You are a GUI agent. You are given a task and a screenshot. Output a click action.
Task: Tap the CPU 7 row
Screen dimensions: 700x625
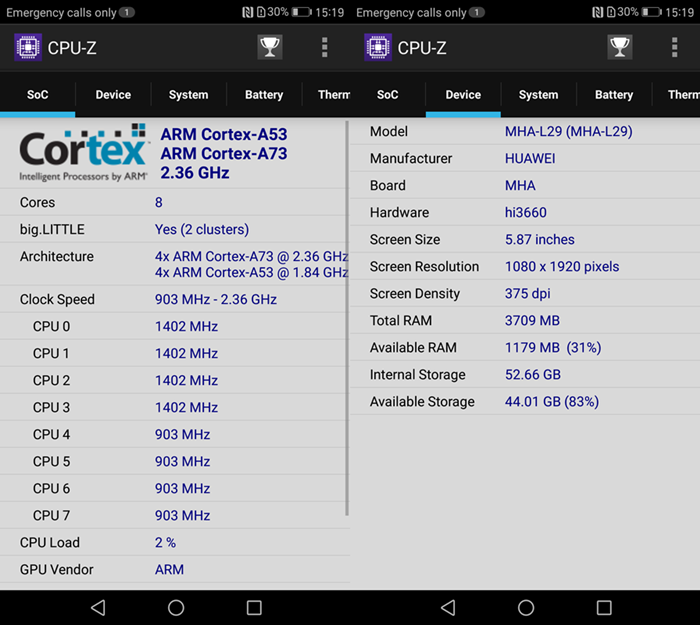tap(174, 515)
